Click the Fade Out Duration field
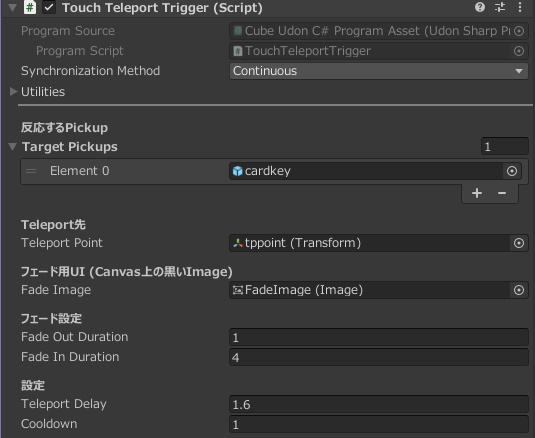This screenshot has height=438, width=535. coord(379,337)
